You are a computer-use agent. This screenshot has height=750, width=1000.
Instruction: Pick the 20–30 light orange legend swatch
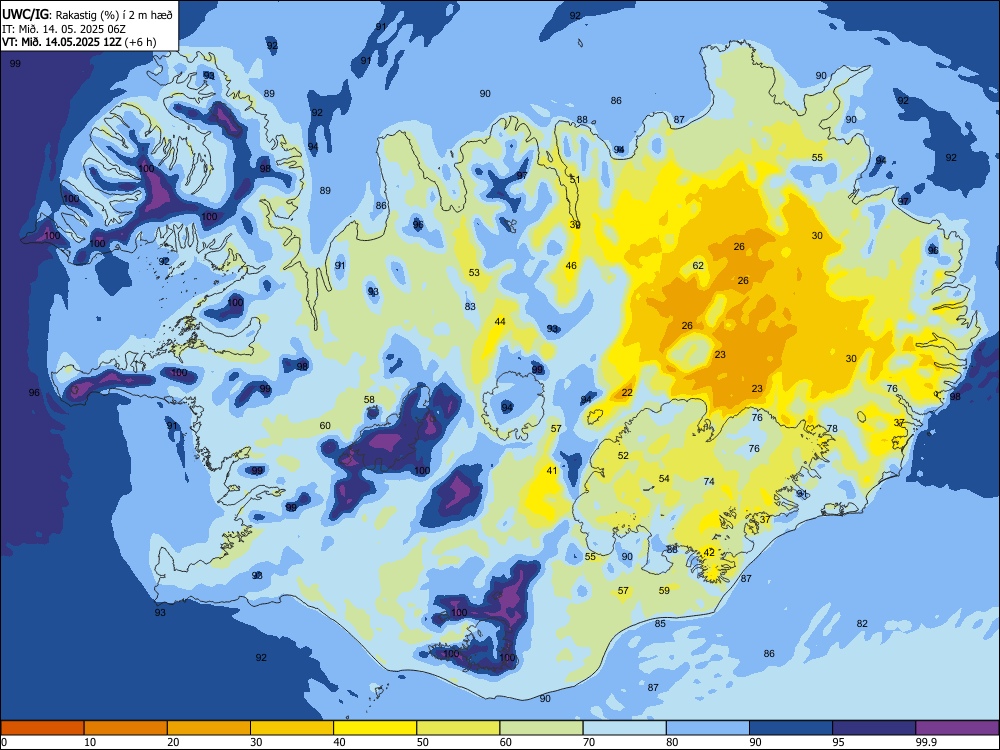coord(209,728)
